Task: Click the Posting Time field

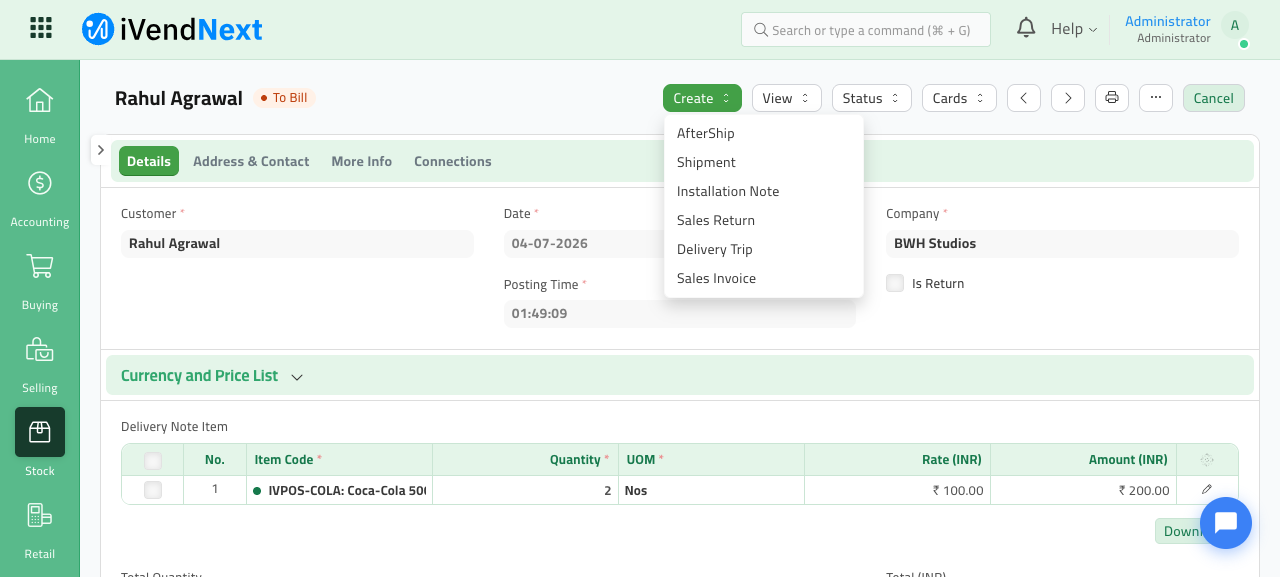Action: (x=680, y=314)
